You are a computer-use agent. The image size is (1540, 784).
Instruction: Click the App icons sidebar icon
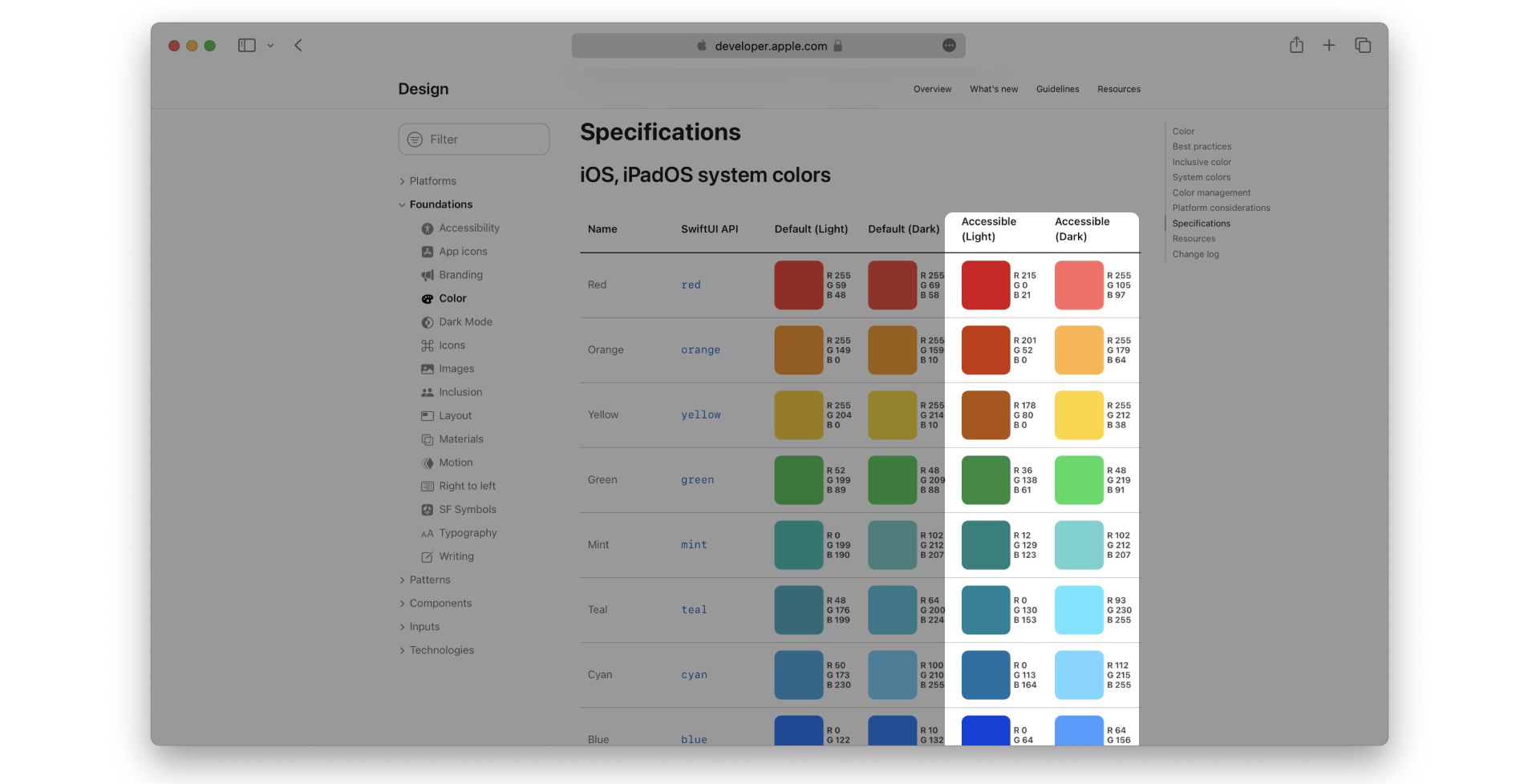(x=428, y=252)
